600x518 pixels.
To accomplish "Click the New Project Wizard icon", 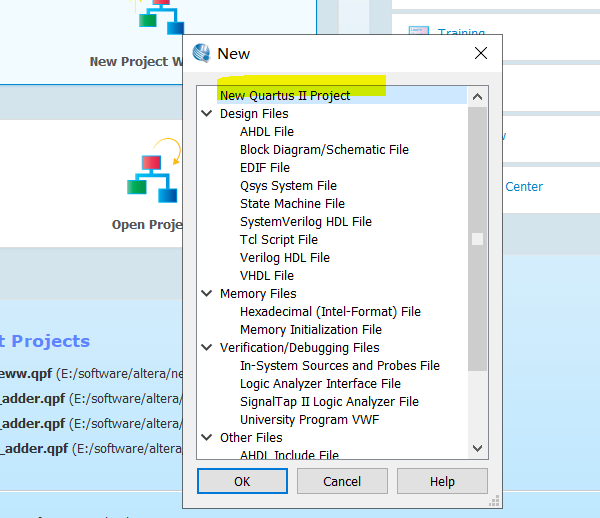I will click(161, 17).
